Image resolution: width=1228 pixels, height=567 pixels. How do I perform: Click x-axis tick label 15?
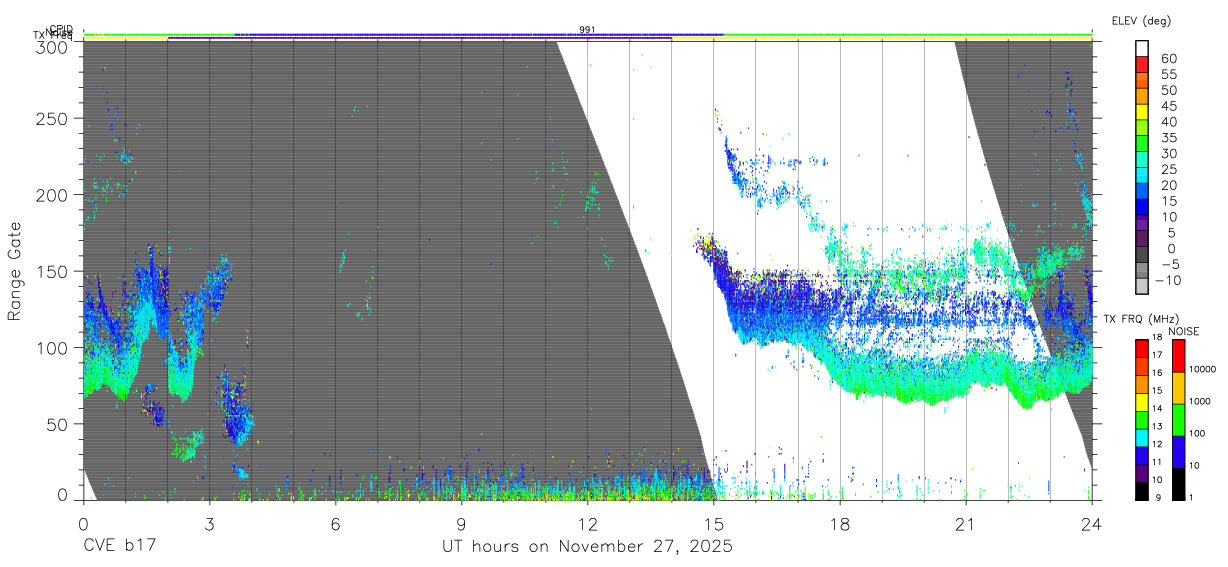point(714,524)
